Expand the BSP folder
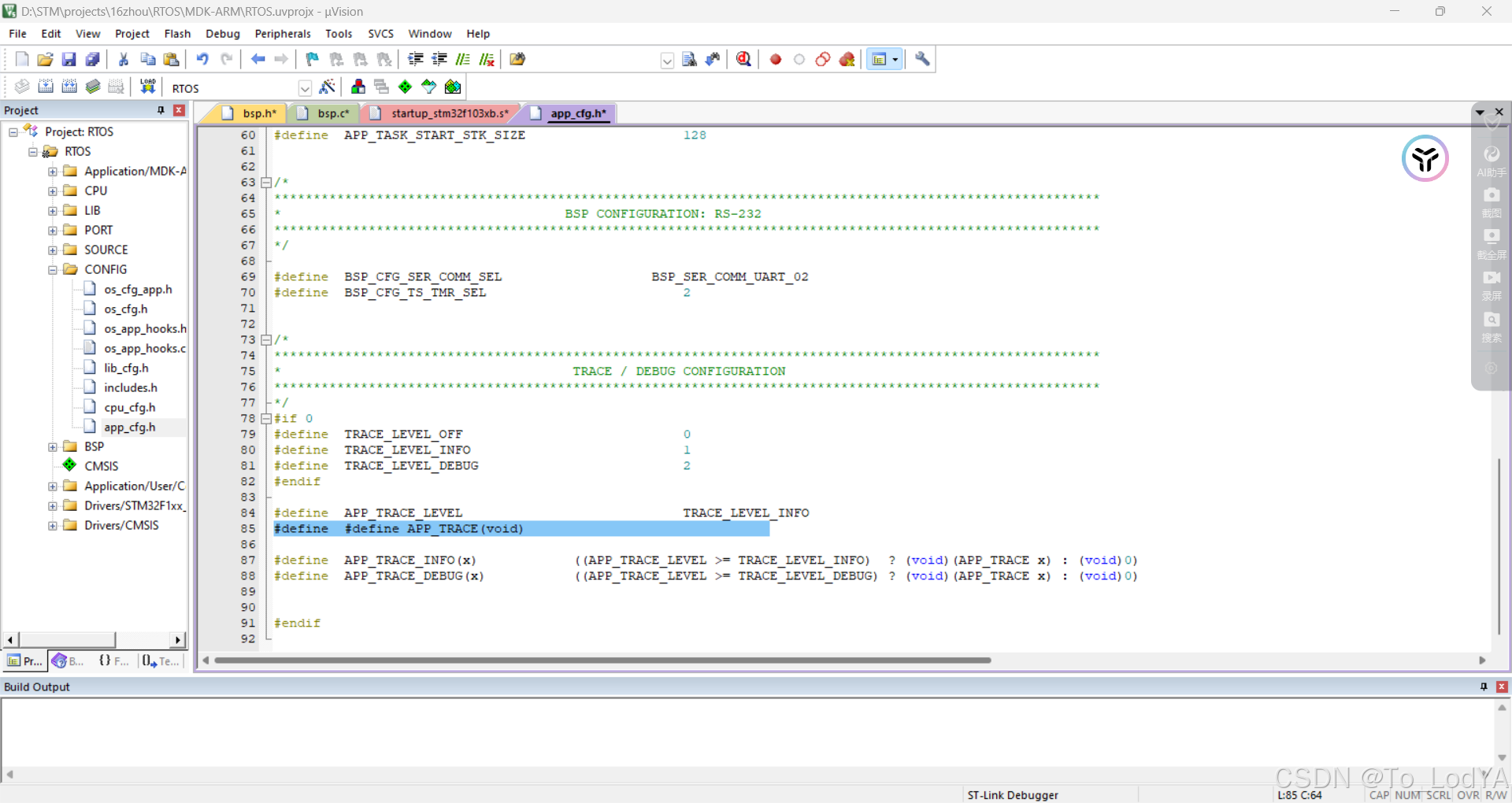 [x=53, y=447]
